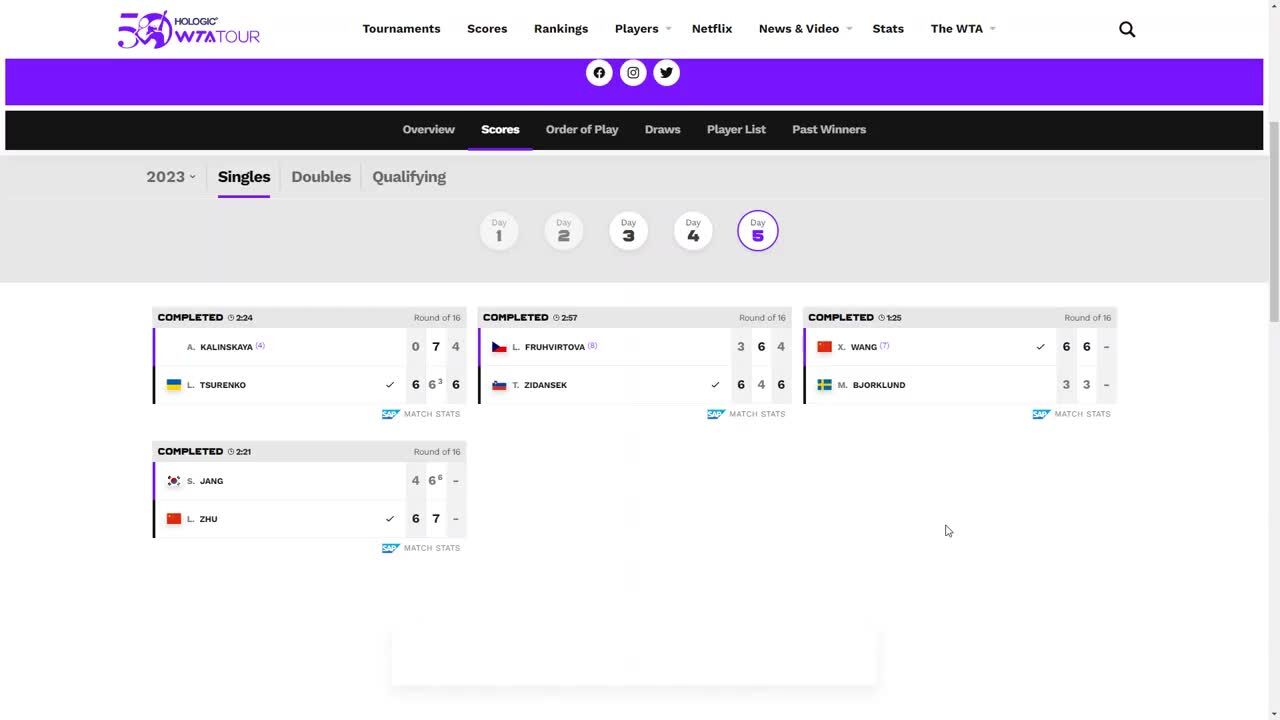Select Day 4 scores
1280x720 pixels.
693,231
